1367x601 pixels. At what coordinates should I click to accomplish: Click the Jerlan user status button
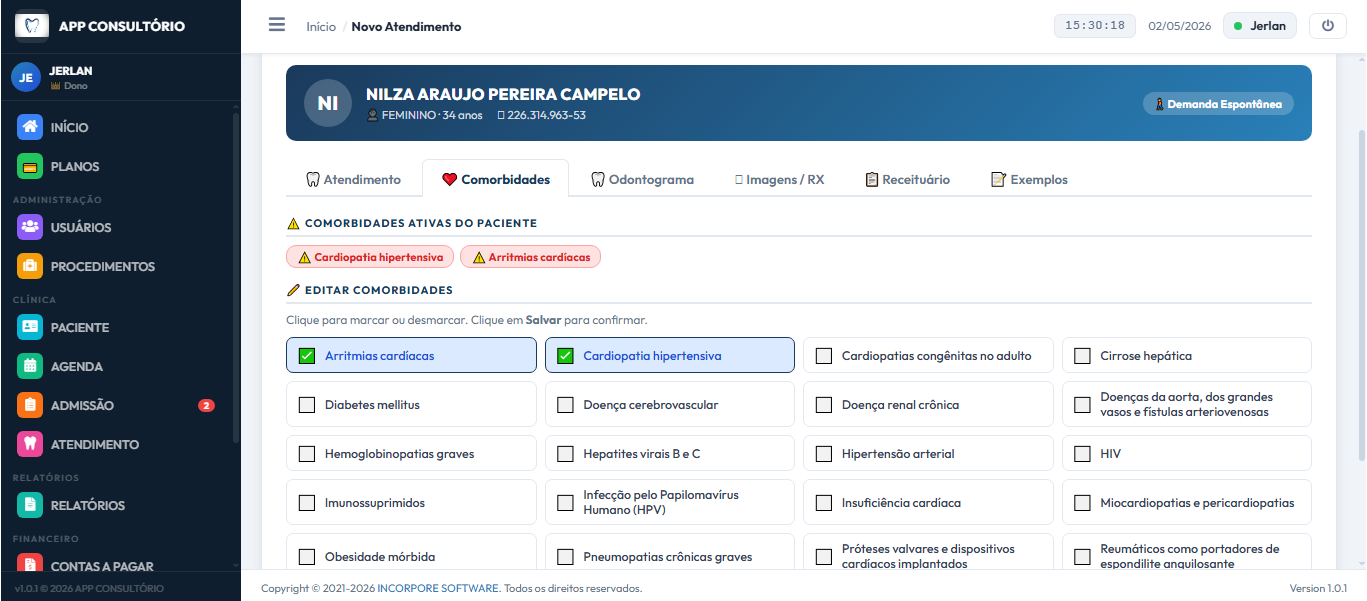point(1260,26)
